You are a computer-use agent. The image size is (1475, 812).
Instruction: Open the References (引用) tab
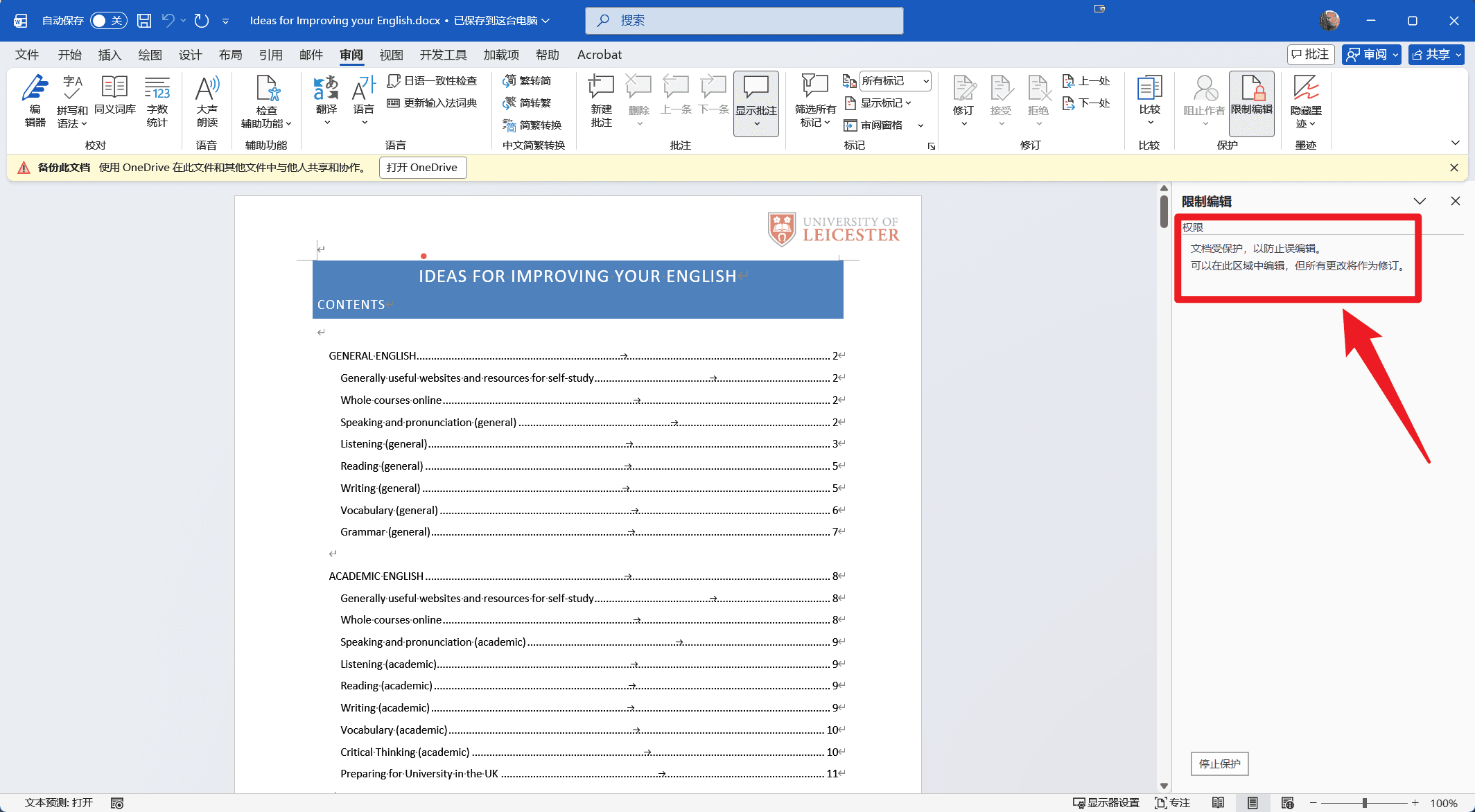click(270, 55)
